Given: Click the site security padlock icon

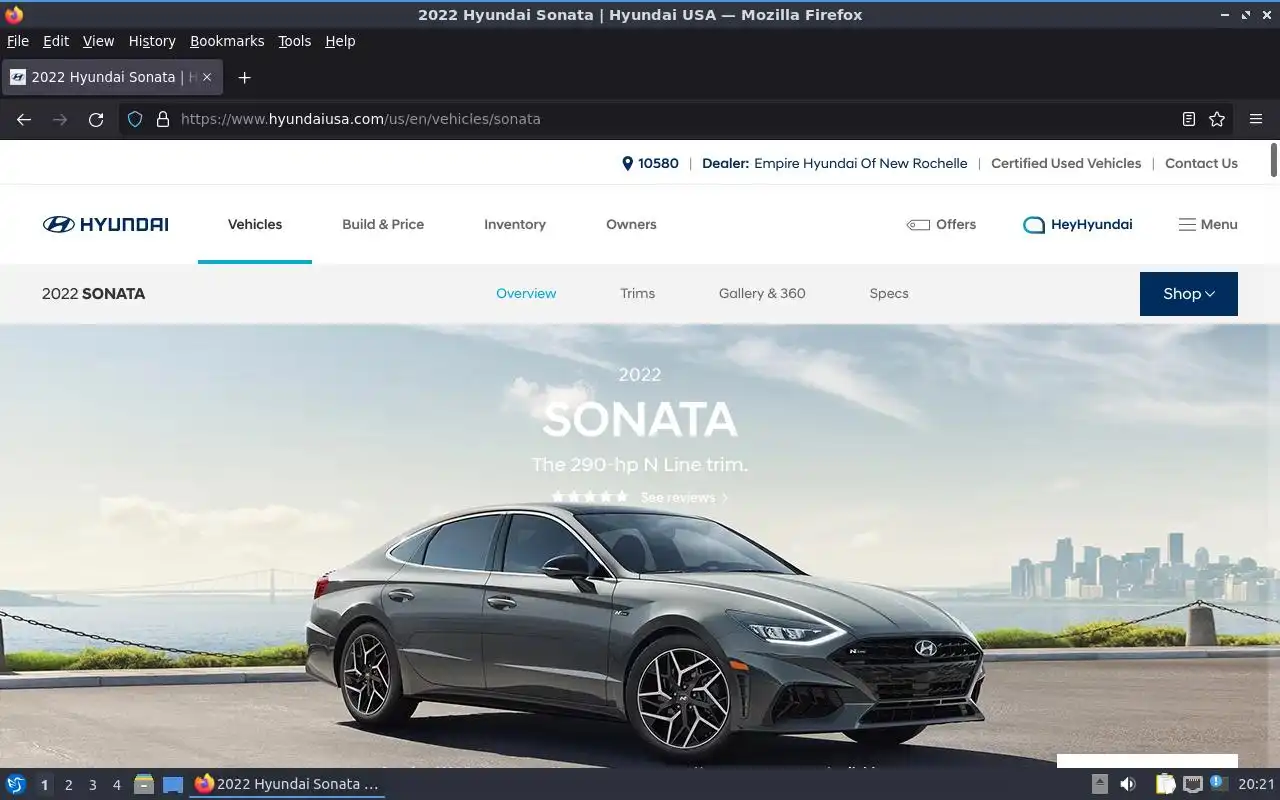Looking at the screenshot, I should (163, 119).
